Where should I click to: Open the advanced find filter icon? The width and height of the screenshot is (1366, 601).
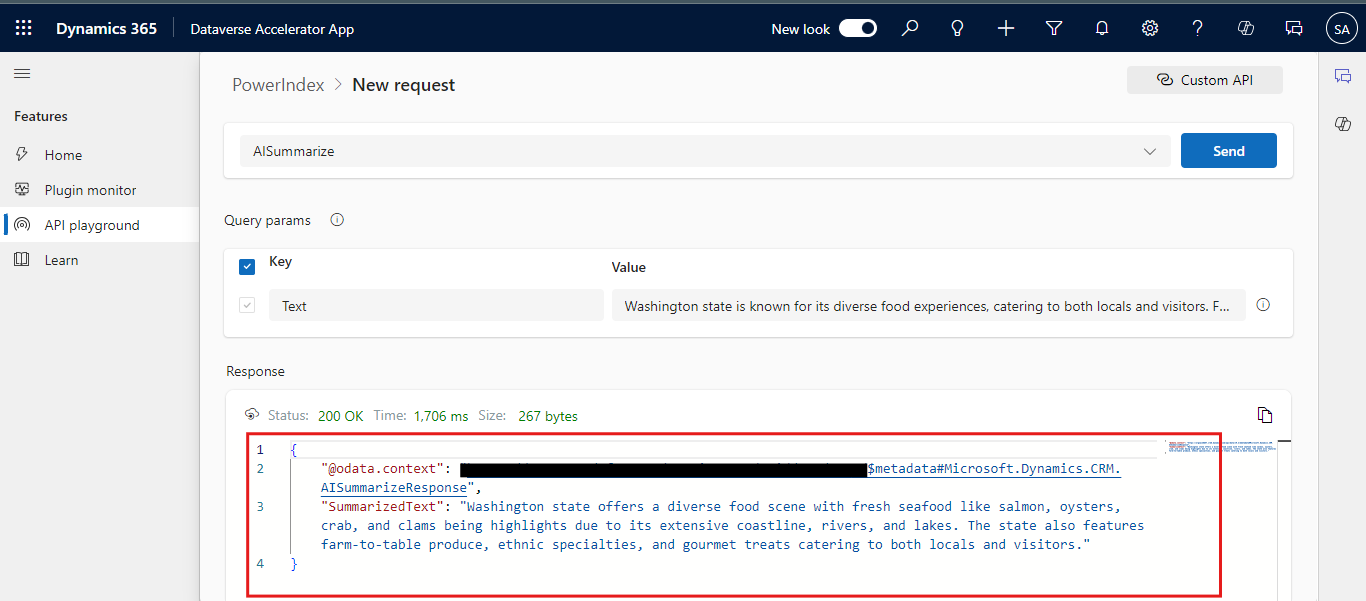1054,29
